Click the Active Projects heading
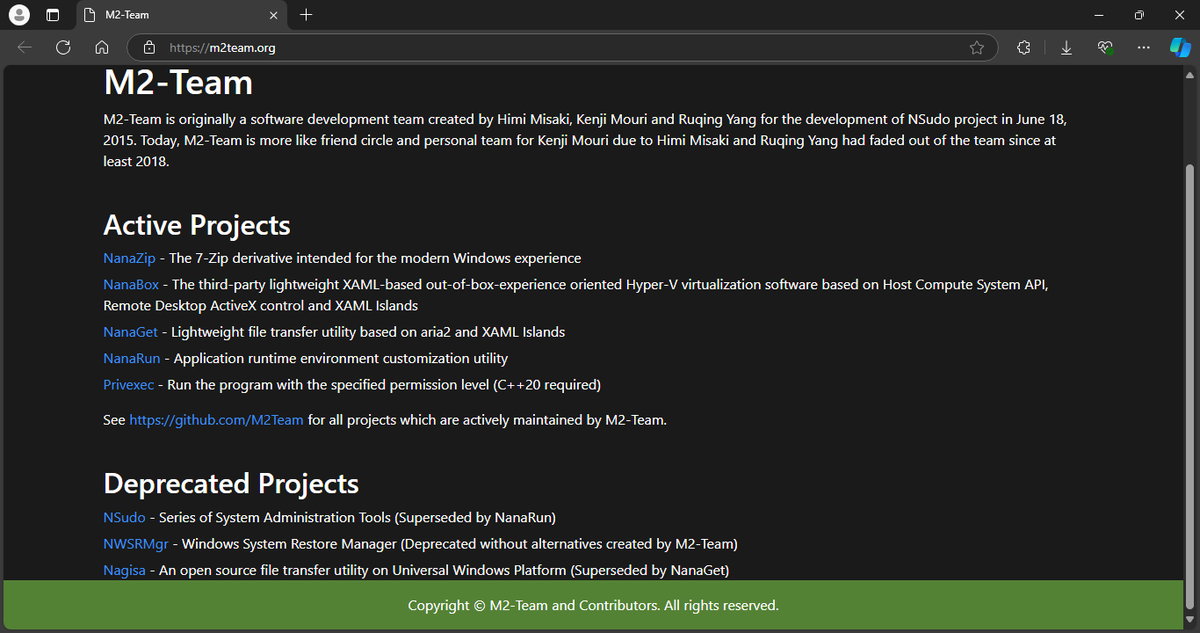This screenshot has height=633, width=1200. tap(197, 225)
